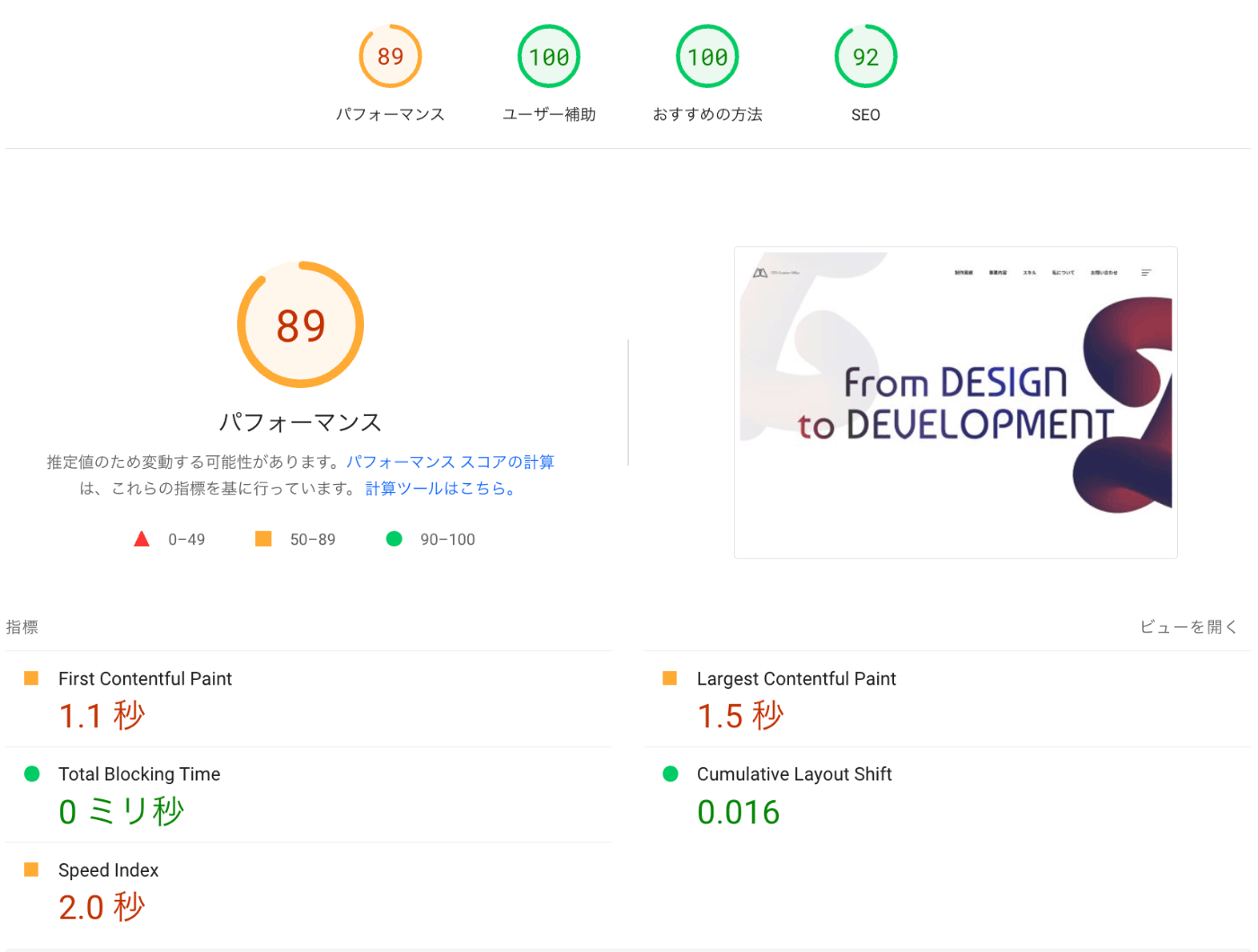Open the 計算ツールはこちら link
This screenshot has width=1258, height=952.
pos(440,489)
